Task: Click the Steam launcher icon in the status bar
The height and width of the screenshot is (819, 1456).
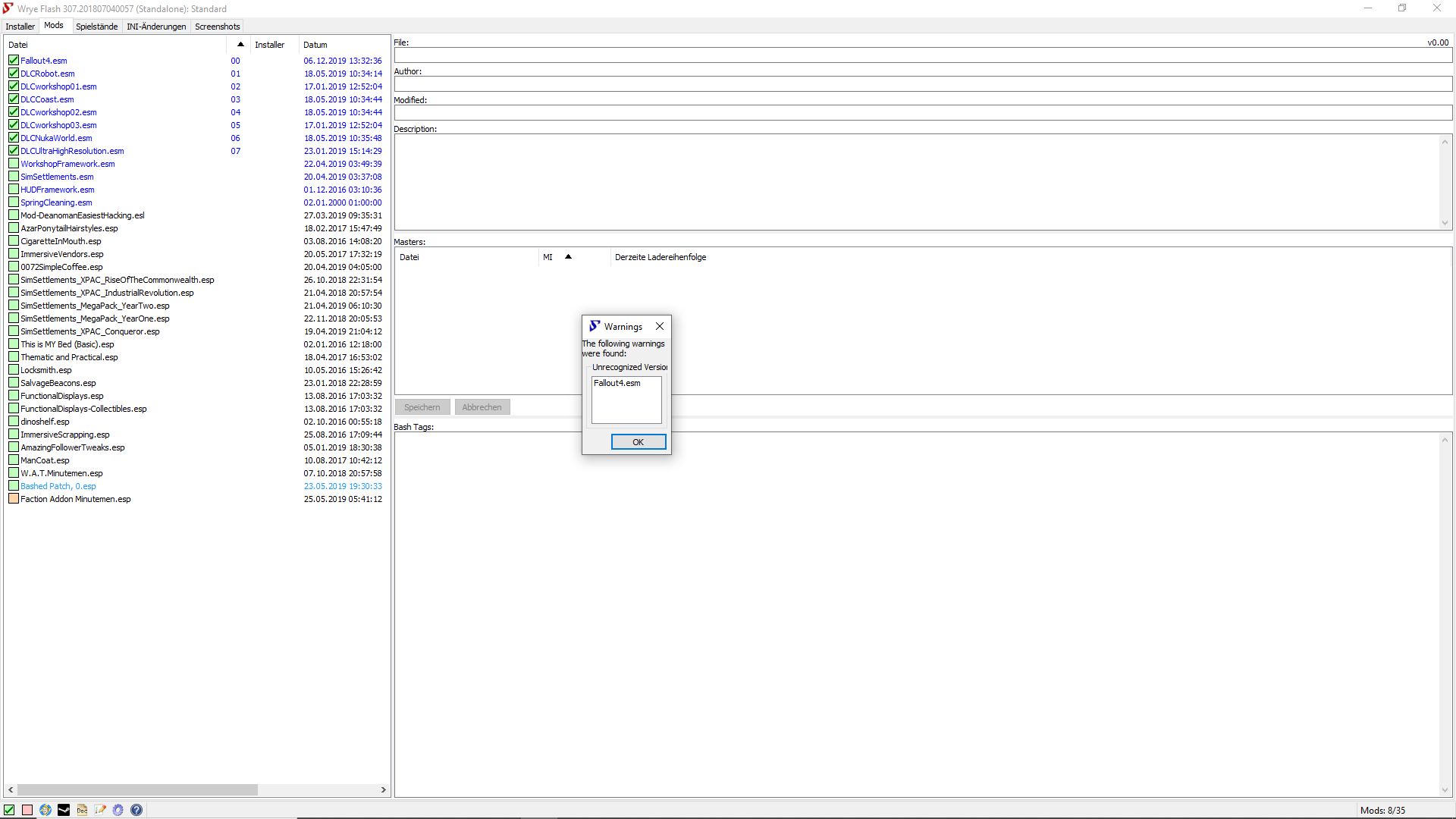Action: click(64, 810)
